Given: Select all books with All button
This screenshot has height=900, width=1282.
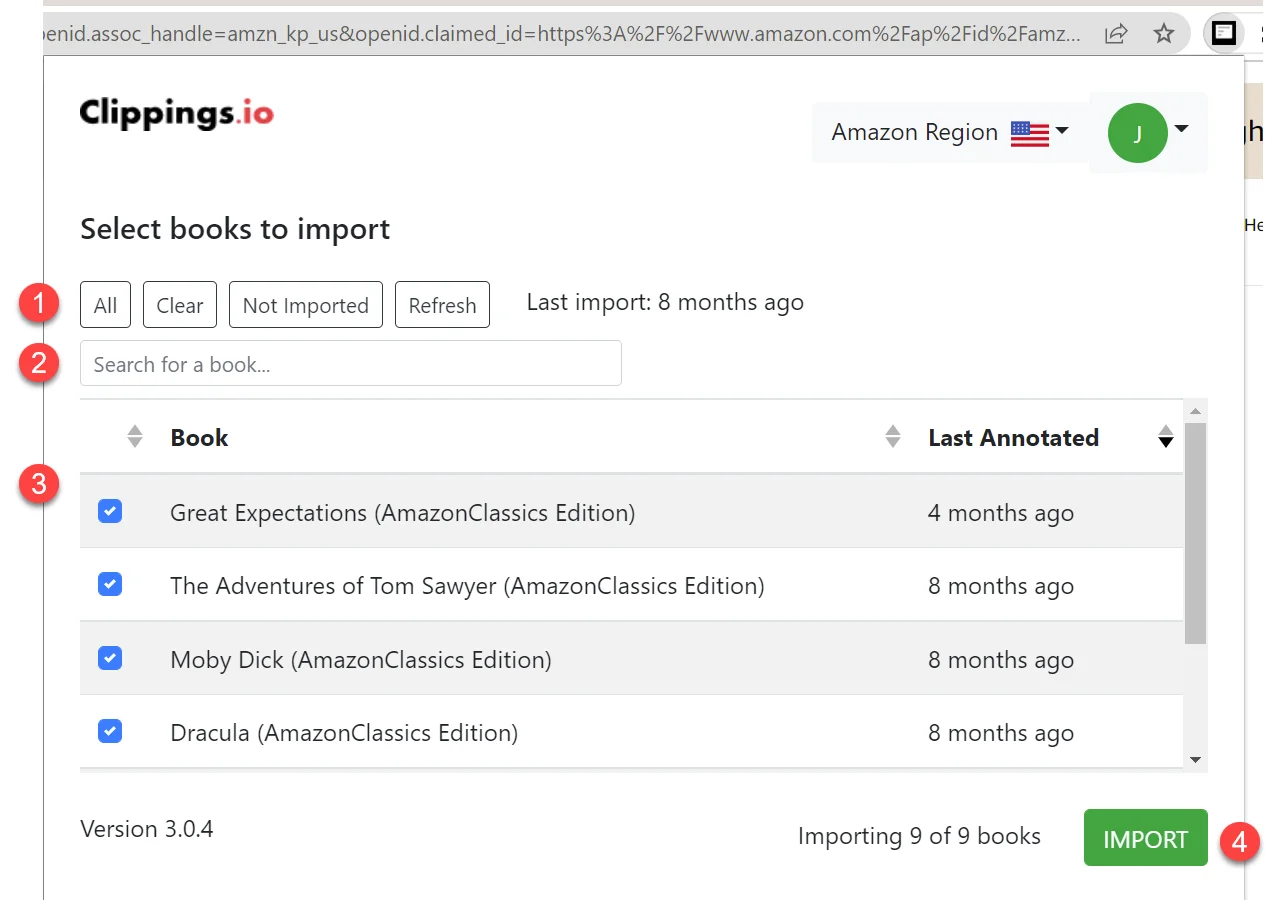Looking at the screenshot, I should pyautogui.click(x=105, y=305).
